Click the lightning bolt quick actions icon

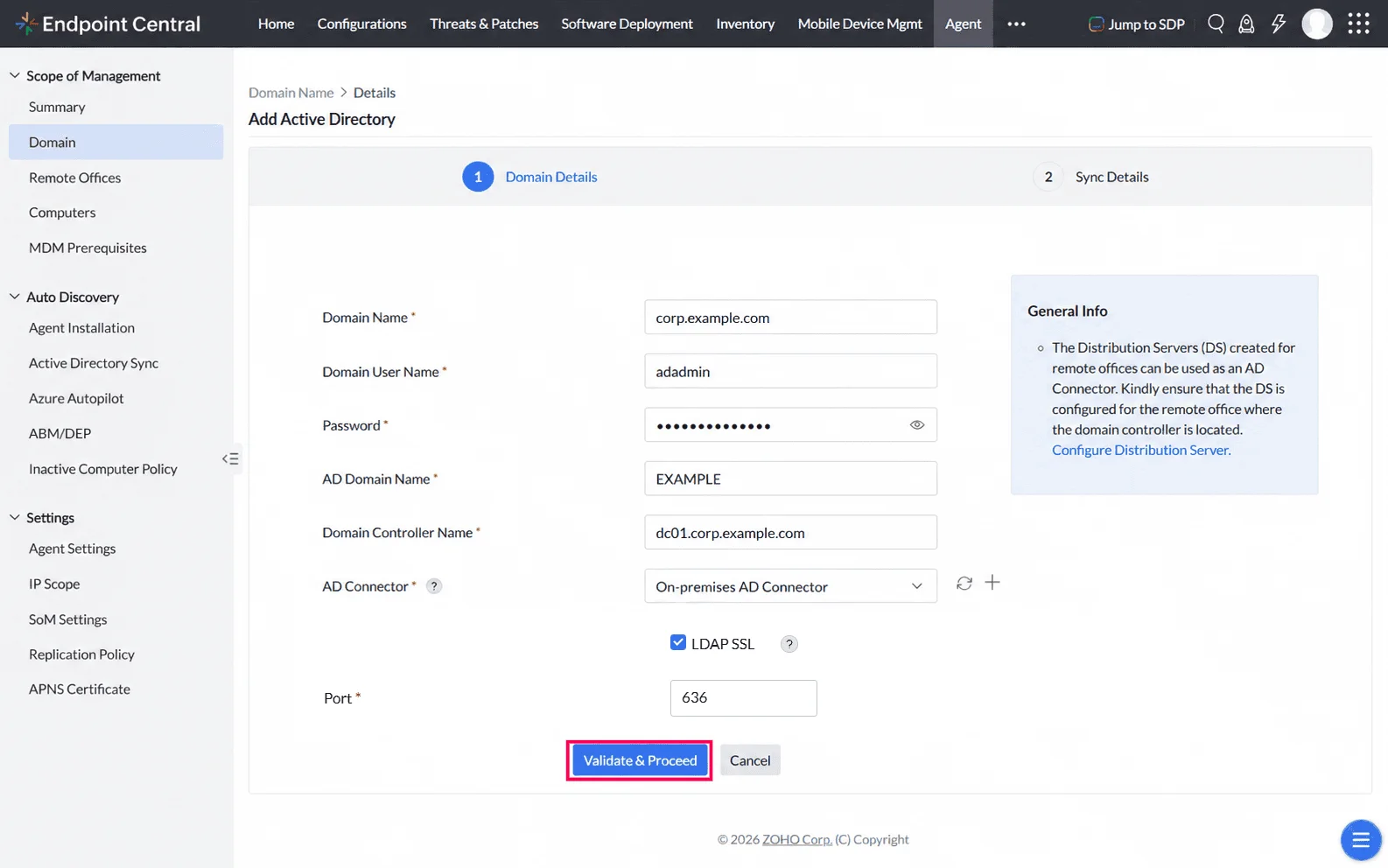[x=1279, y=24]
